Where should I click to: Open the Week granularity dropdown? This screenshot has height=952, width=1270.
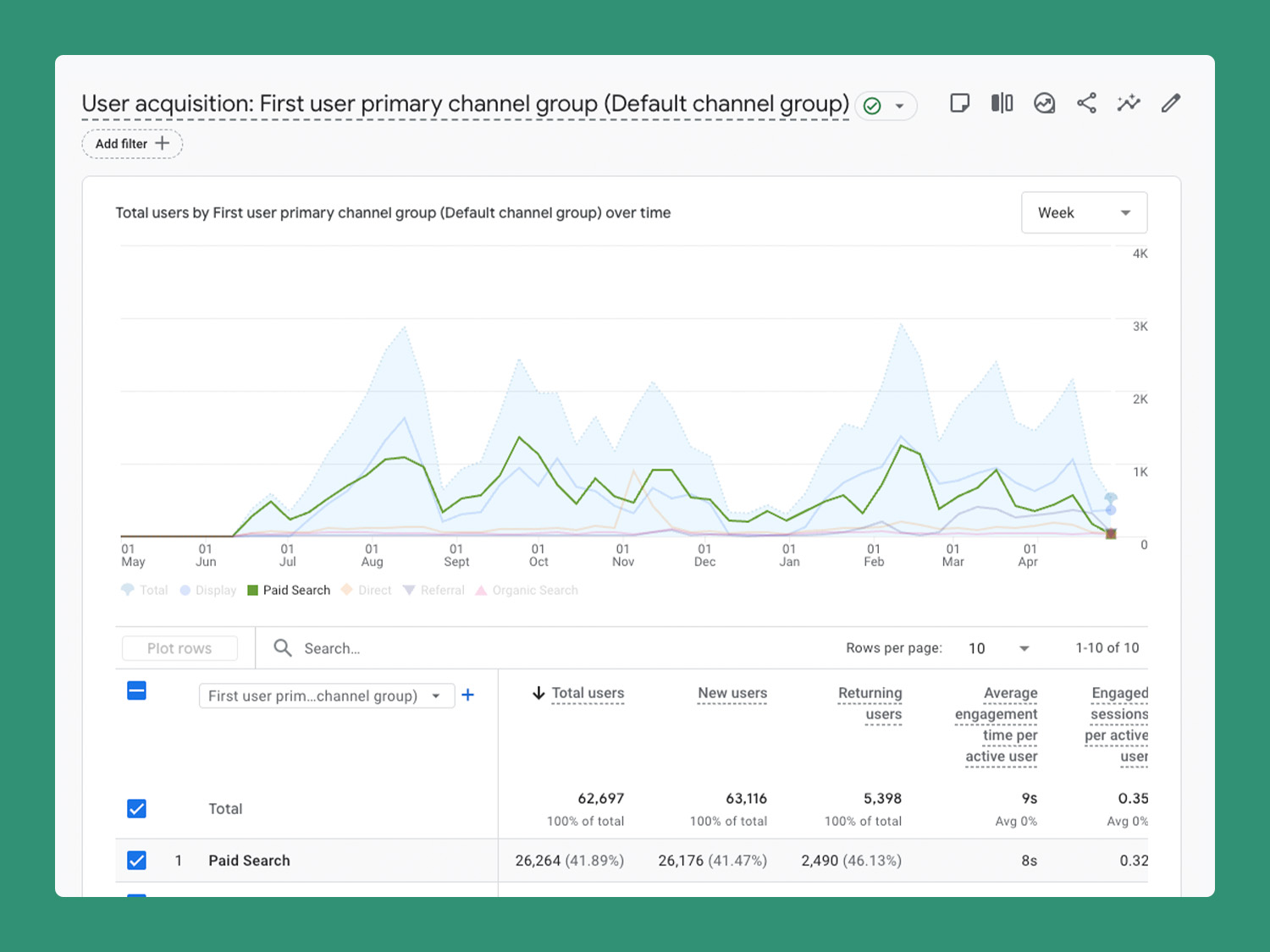(1084, 212)
